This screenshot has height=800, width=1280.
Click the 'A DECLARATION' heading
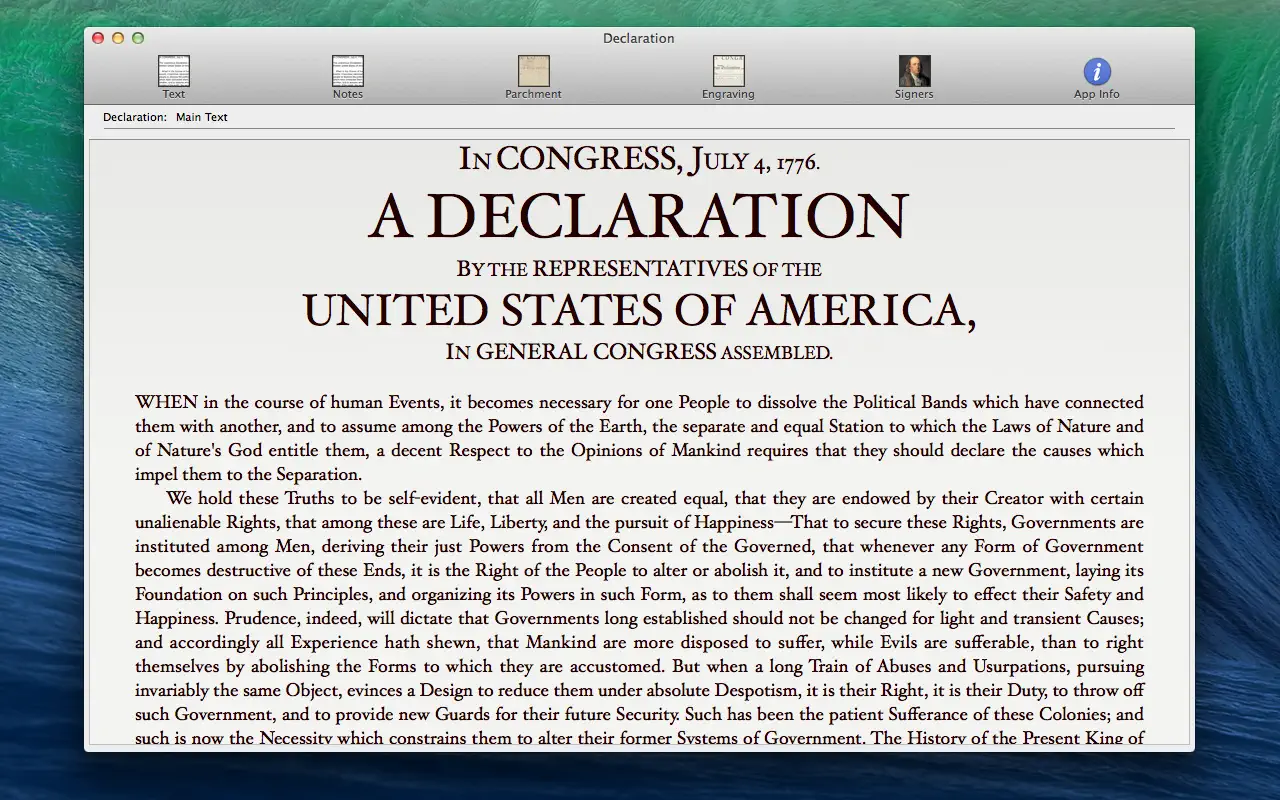pyautogui.click(x=639, y=216)
